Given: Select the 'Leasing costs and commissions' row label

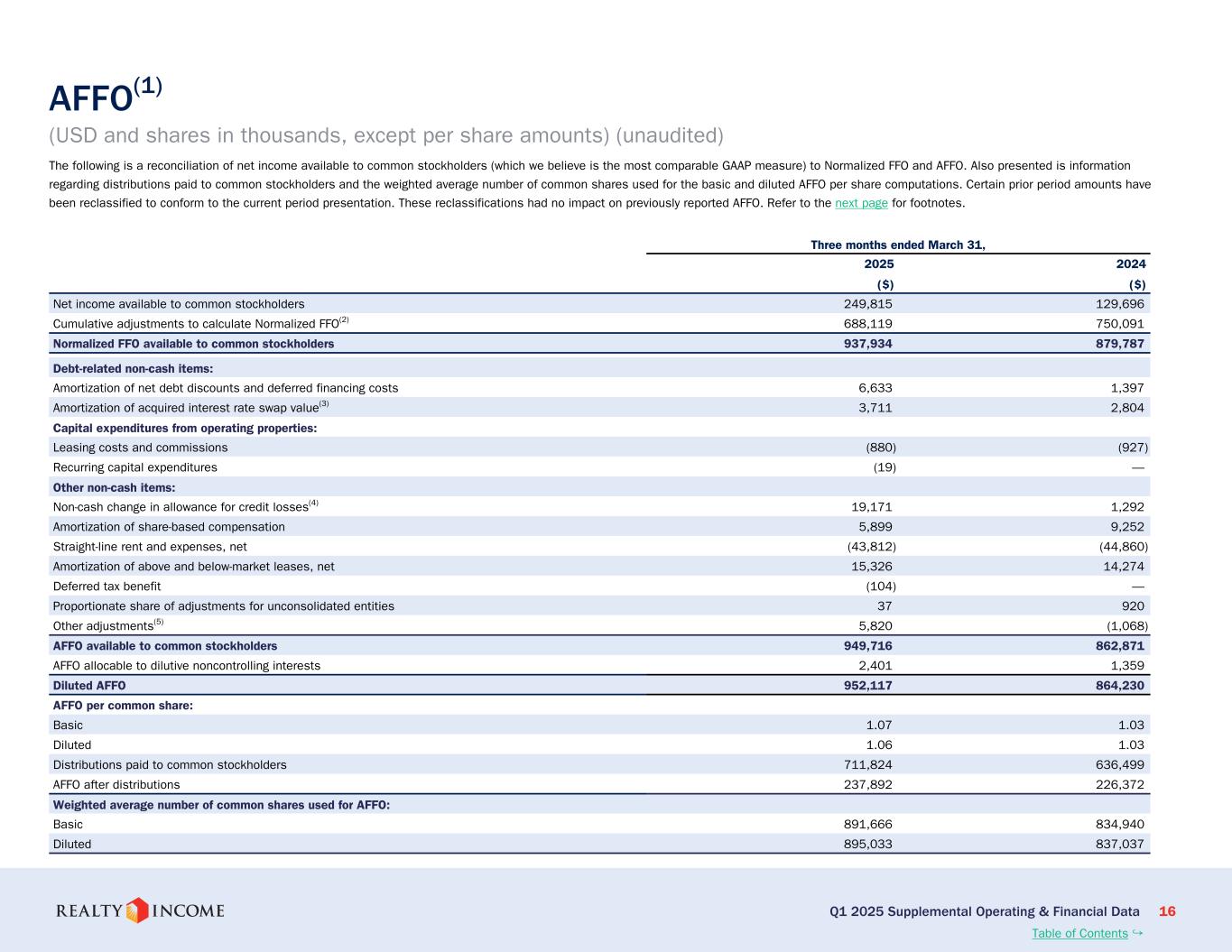Looking at the screenshot, I should click(140, 448).
